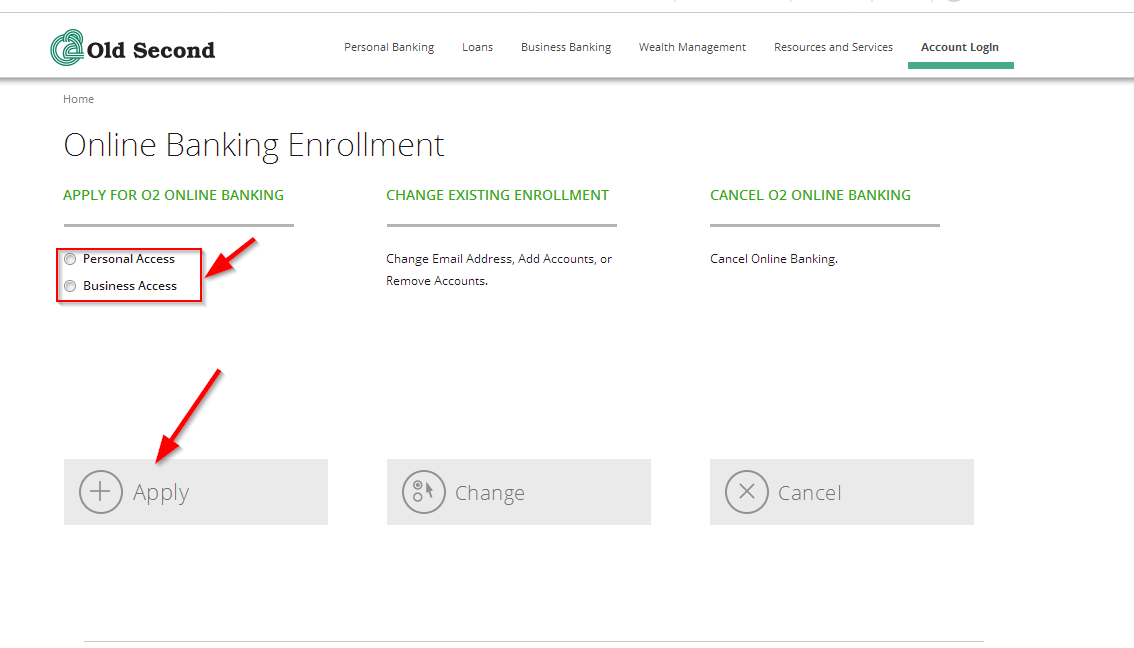1134x648 pixels.
Task: Click the X circle icon on Cancel
Action: [x=746, y=492]
